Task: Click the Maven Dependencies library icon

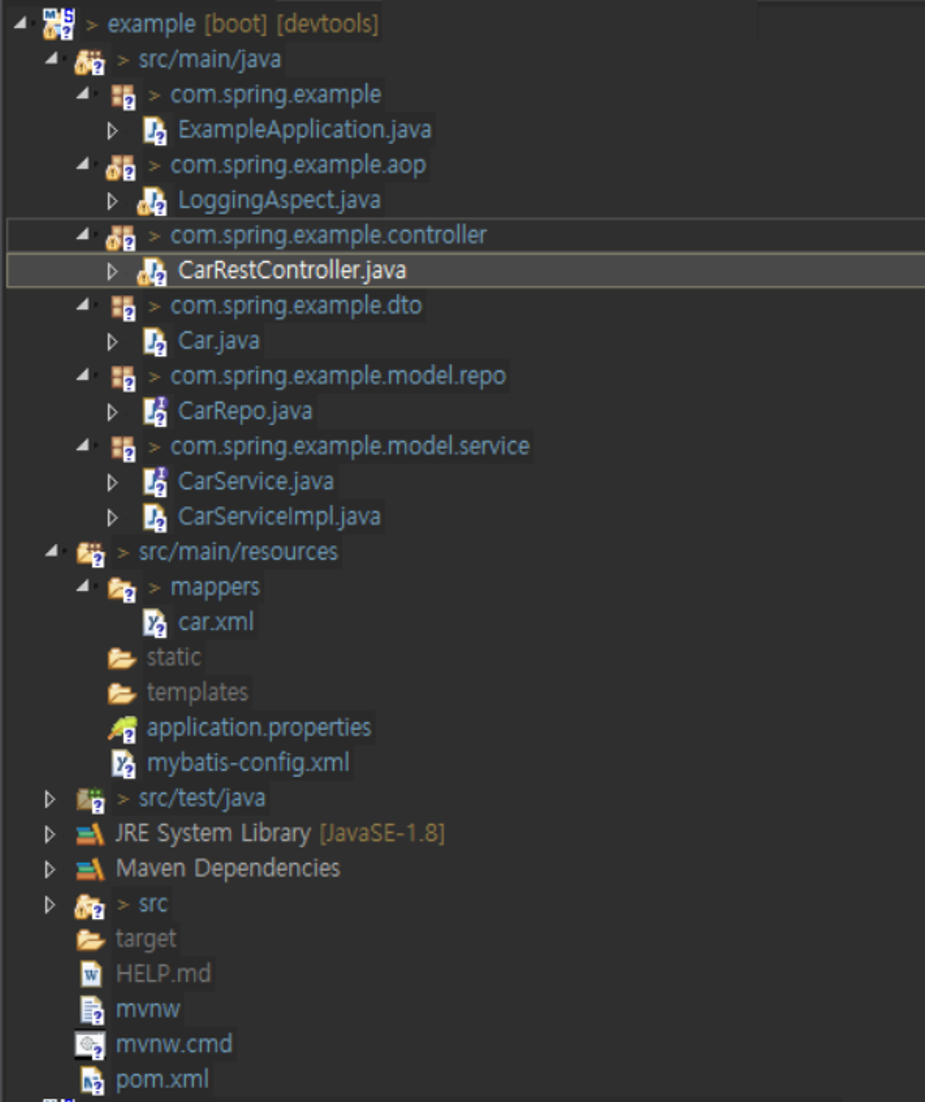Action: pos(90,869)
